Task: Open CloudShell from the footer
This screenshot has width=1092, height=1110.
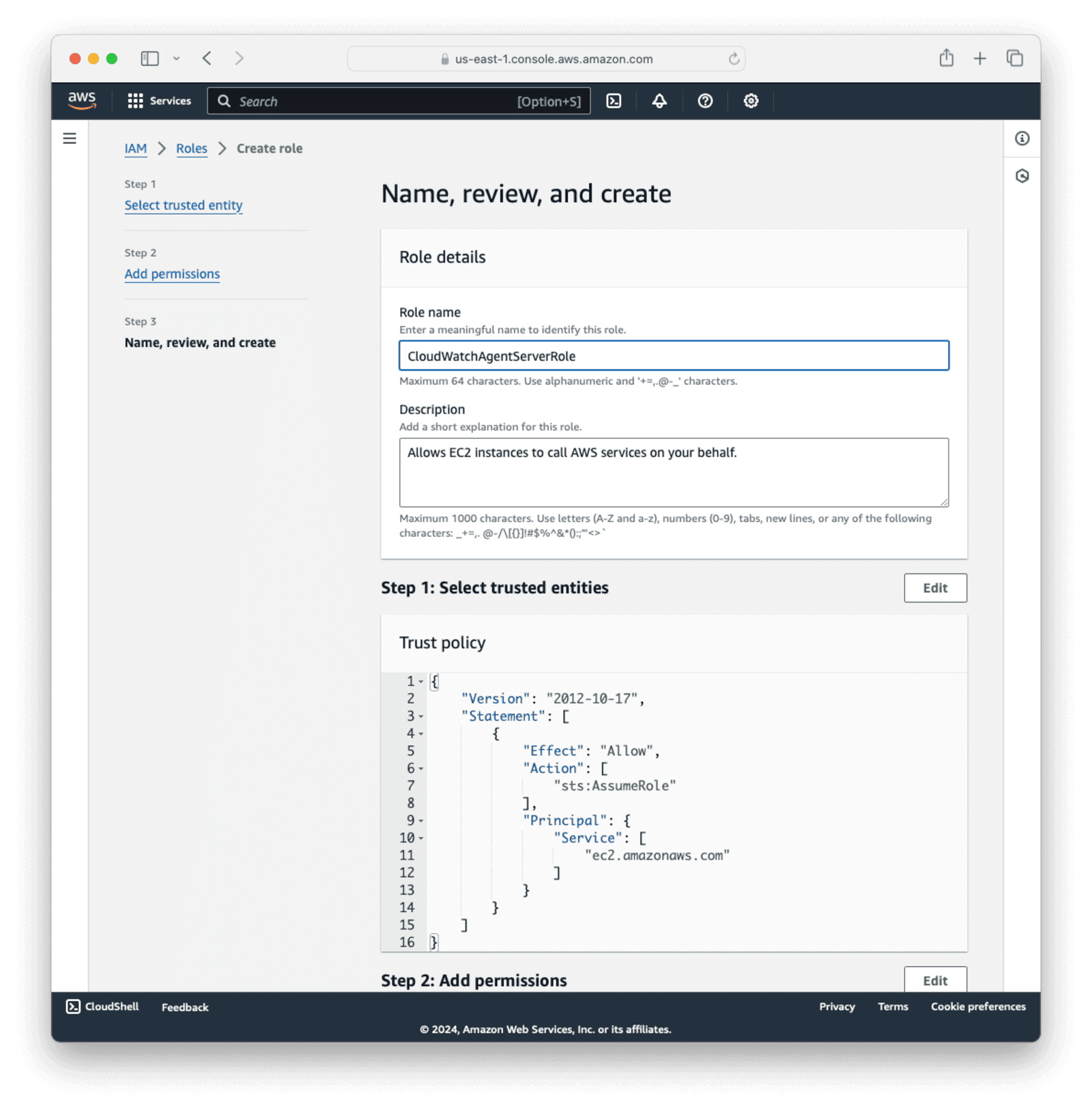Action: click(102, 1007)
